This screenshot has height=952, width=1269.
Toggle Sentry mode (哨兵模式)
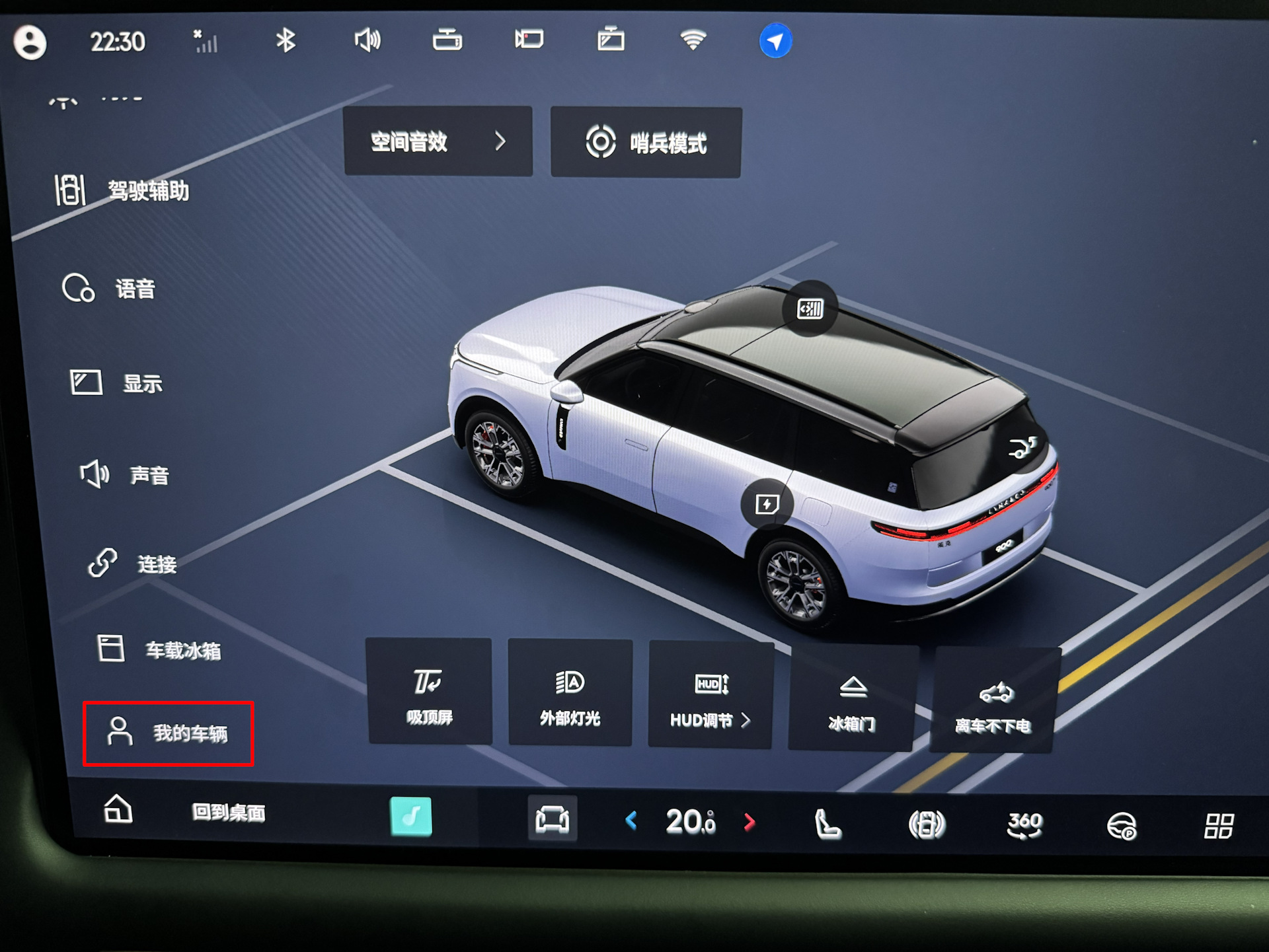(x=646, y=143)
